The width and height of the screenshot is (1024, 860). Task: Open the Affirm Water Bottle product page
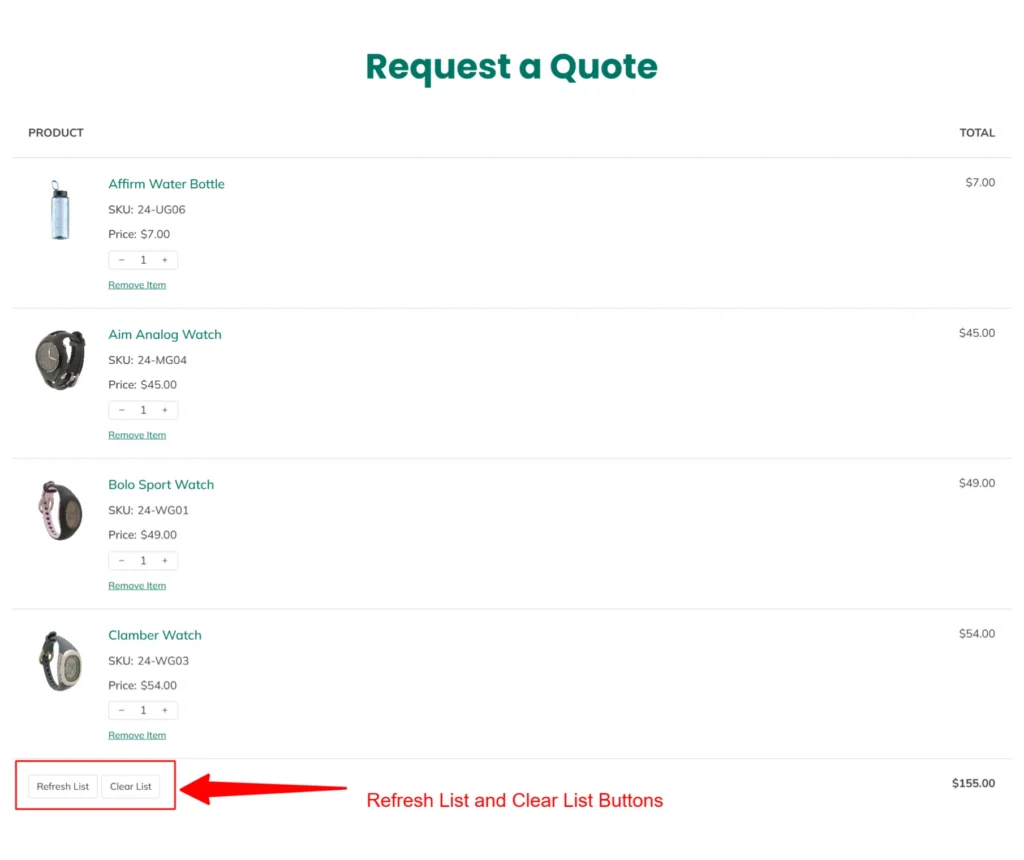[x=166, y=184]
